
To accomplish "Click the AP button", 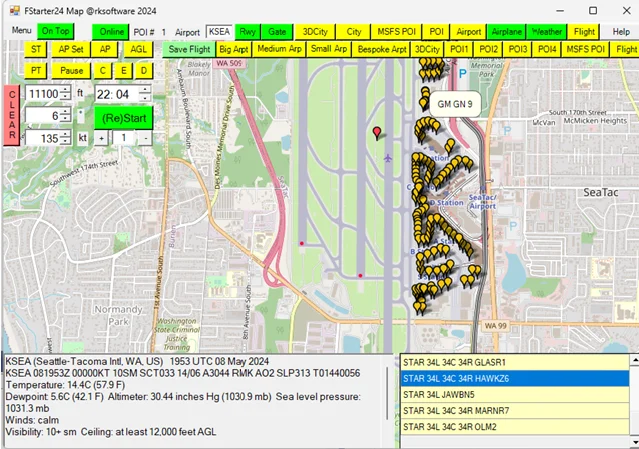I will (x=105, y=49).
